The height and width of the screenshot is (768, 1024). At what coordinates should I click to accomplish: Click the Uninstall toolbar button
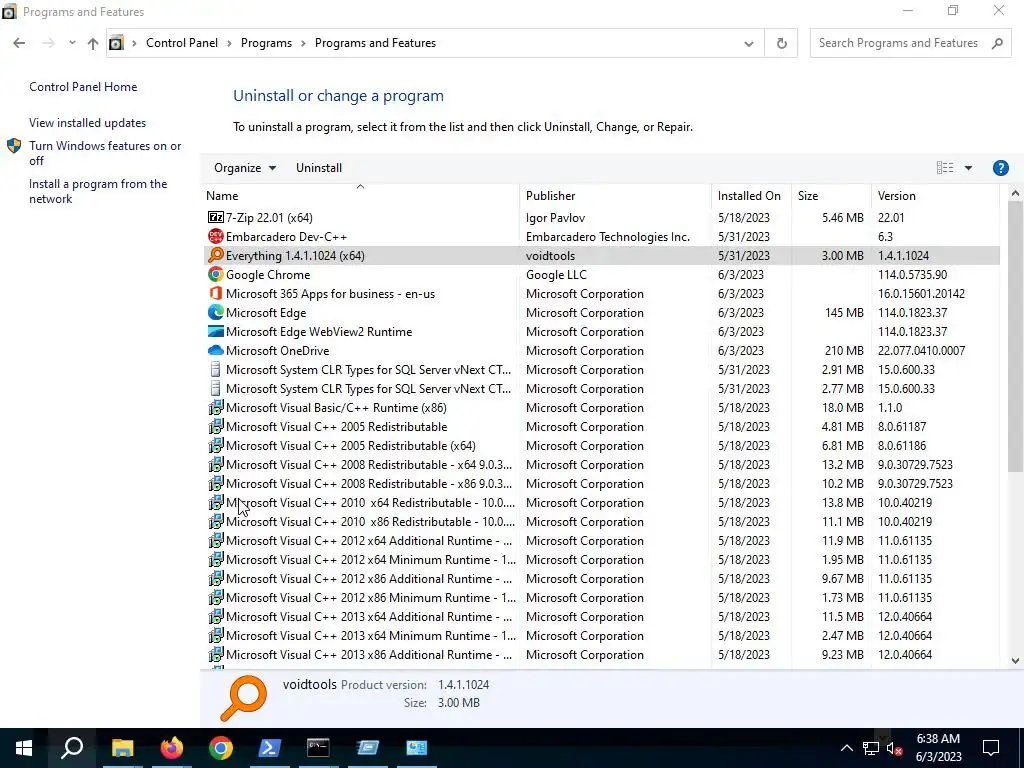tap(319, 168)
